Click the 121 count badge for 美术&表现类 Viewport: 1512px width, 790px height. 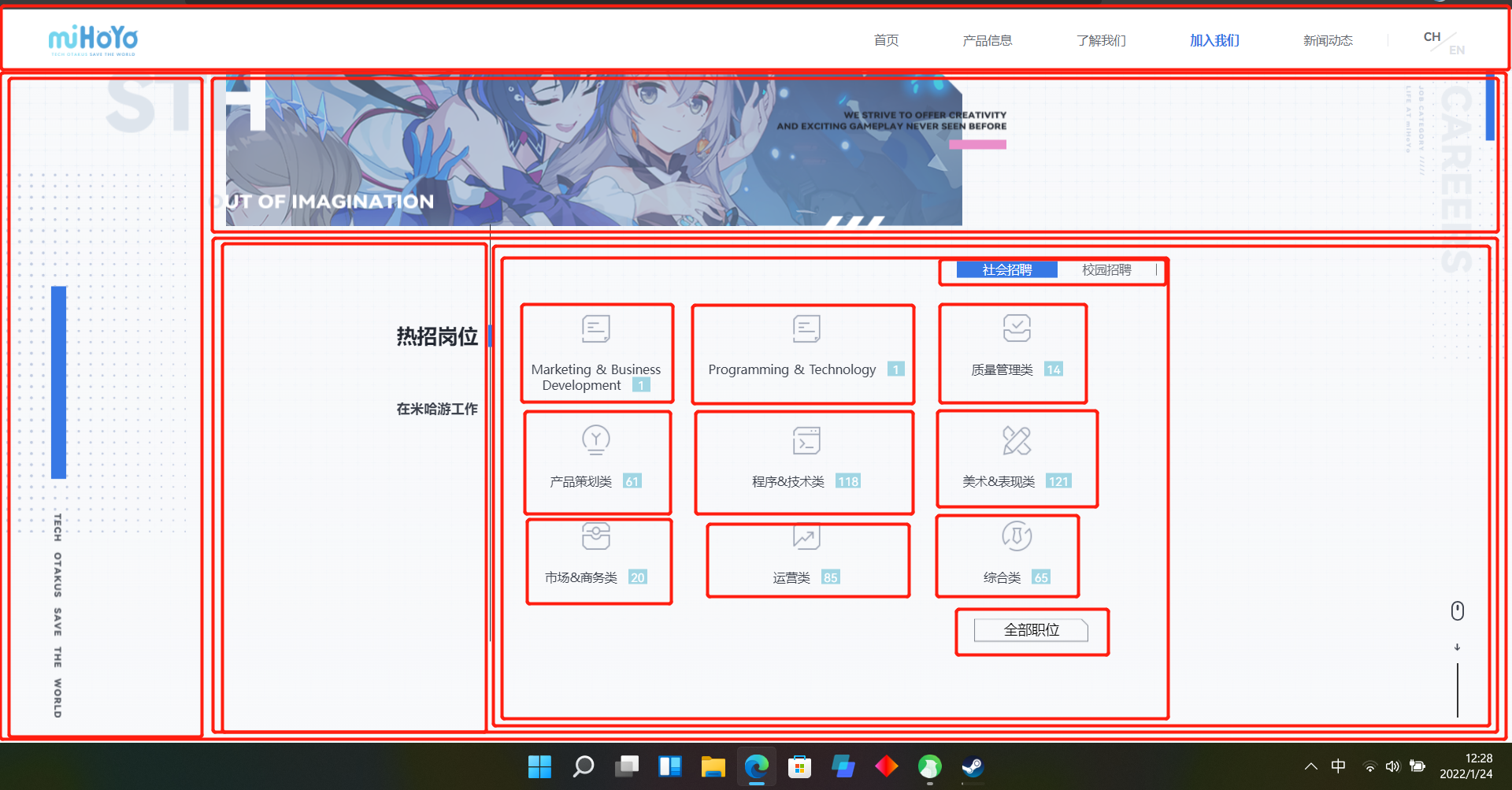[x=1059, y=481]
